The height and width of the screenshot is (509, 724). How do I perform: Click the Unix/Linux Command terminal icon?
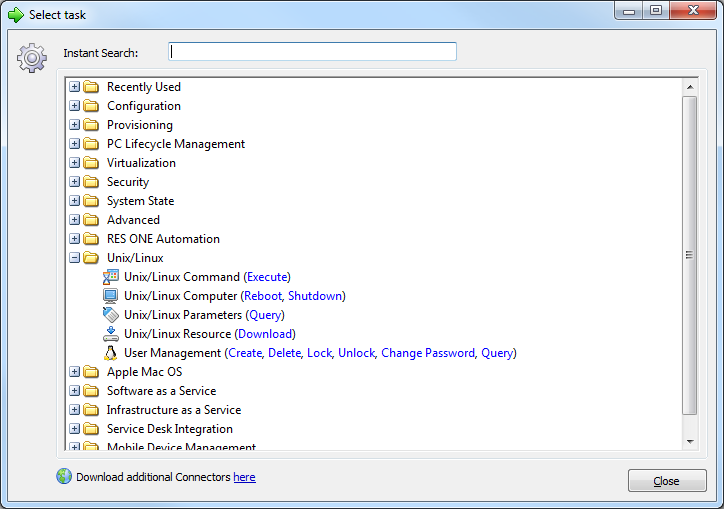click(111, 277)
